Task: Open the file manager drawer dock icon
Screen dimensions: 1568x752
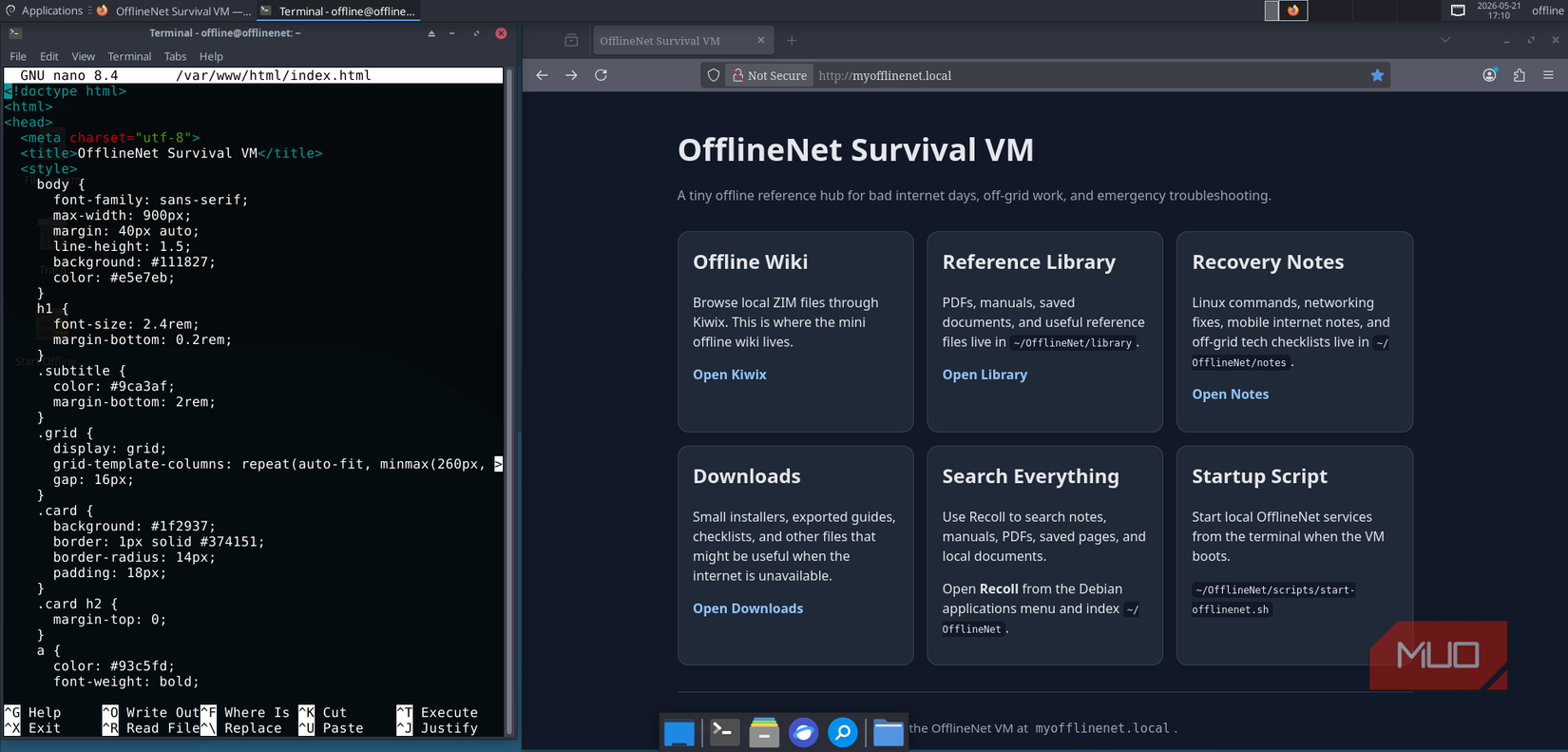Action: point(764,732)
